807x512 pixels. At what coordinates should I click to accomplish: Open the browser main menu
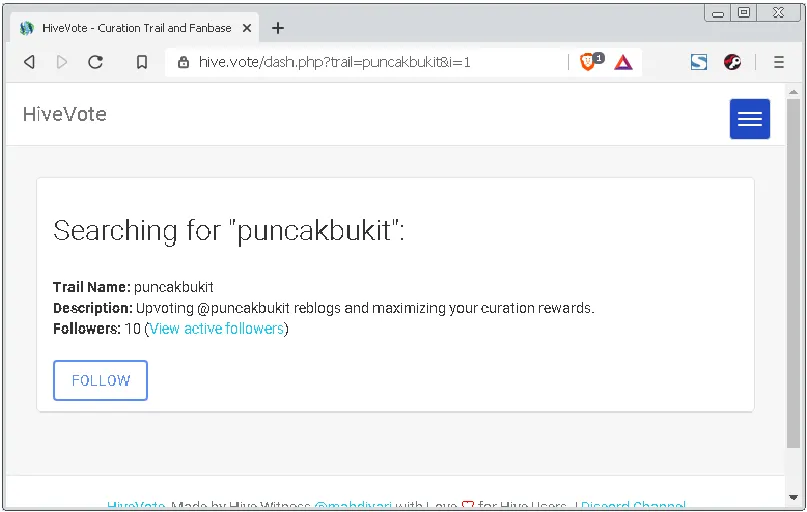[779, 62]
